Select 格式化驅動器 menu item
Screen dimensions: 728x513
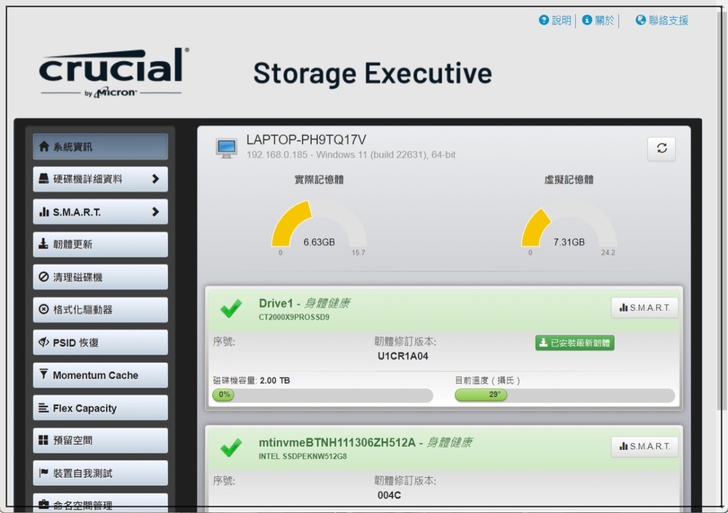100,310
